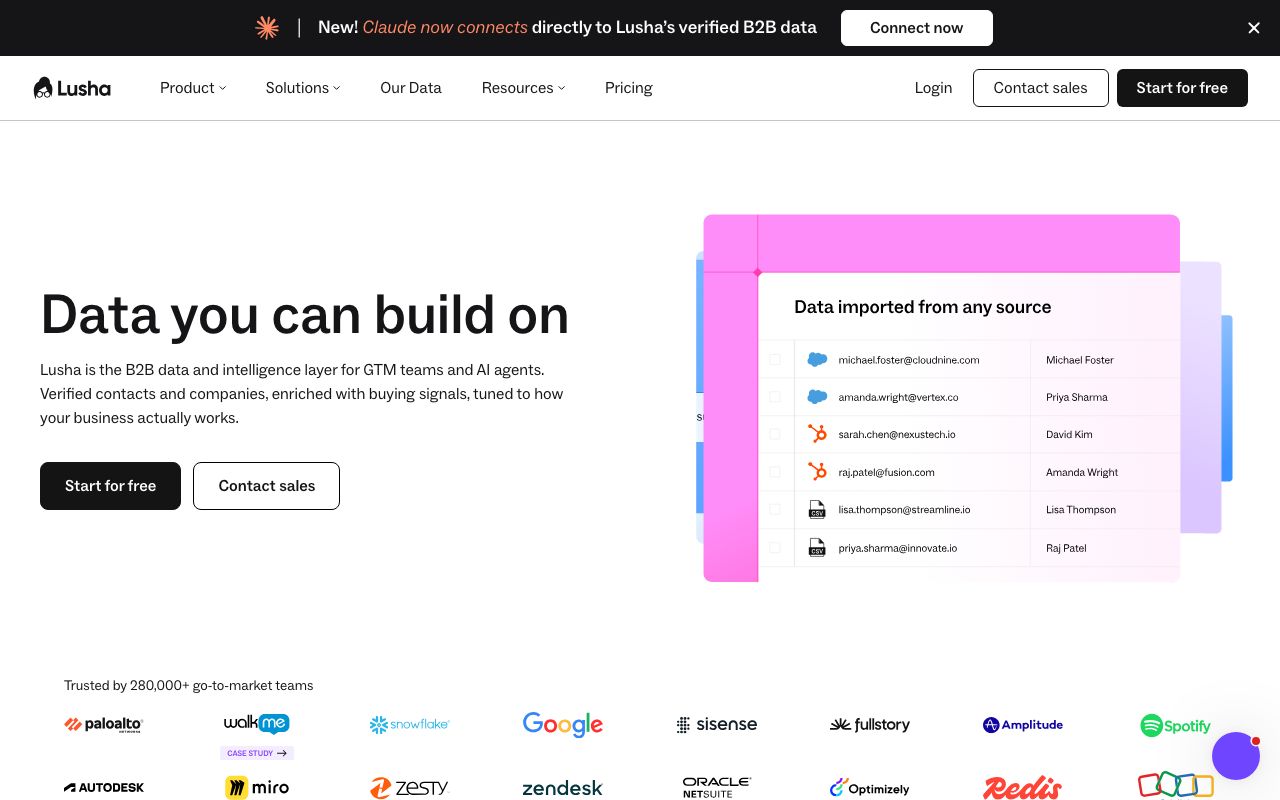Click the HubSpot icon beside raj.patel@fusion.com
The image size is (1280, 800).
(817, 472)
